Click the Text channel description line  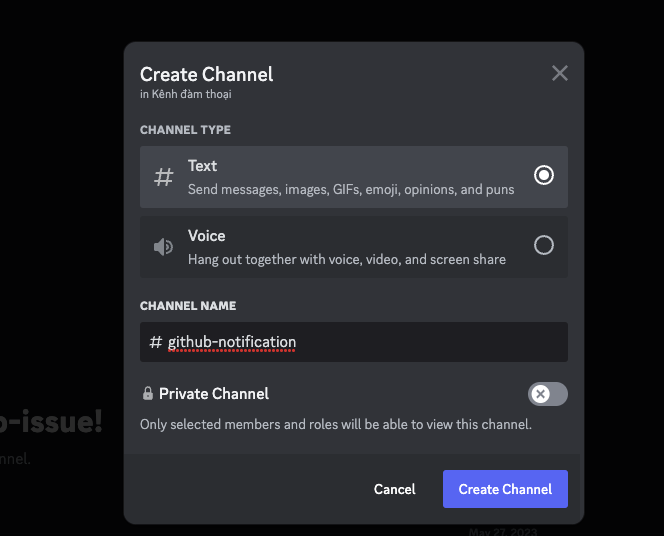351,189
